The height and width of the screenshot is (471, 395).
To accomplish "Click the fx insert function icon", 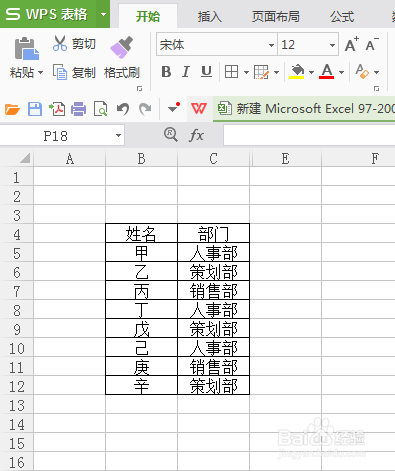I will click(x=196, y=135).
